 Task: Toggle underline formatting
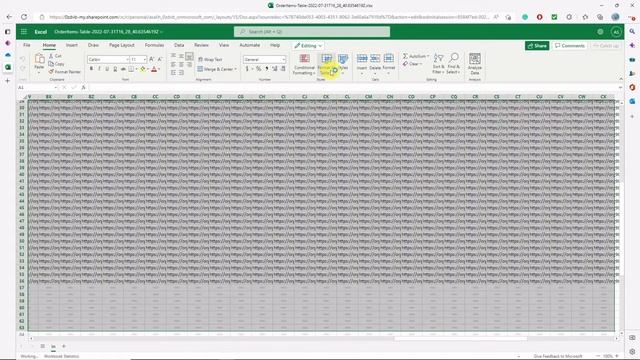tap(107, 69)
